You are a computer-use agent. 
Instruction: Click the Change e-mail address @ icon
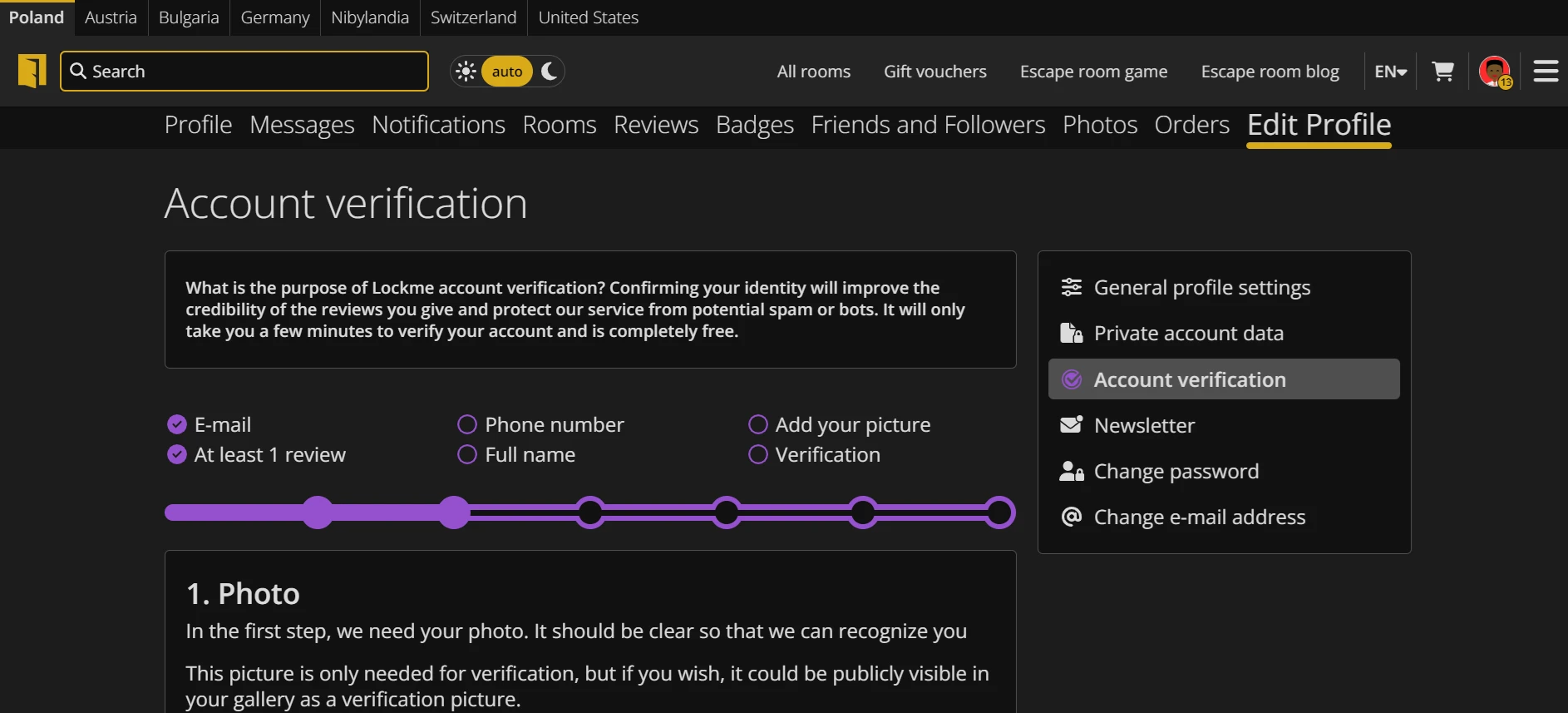tap(1072, 517)
